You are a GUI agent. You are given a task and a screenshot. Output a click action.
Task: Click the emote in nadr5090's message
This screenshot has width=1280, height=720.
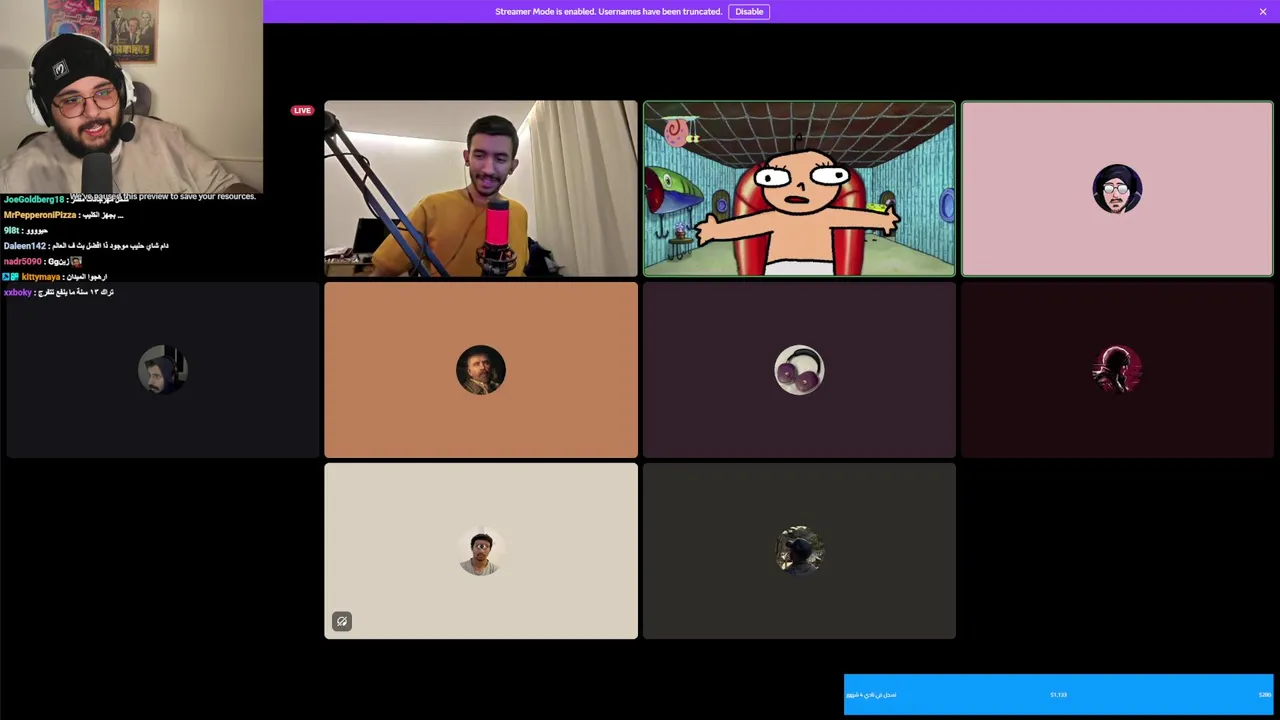tap(75, 261)
